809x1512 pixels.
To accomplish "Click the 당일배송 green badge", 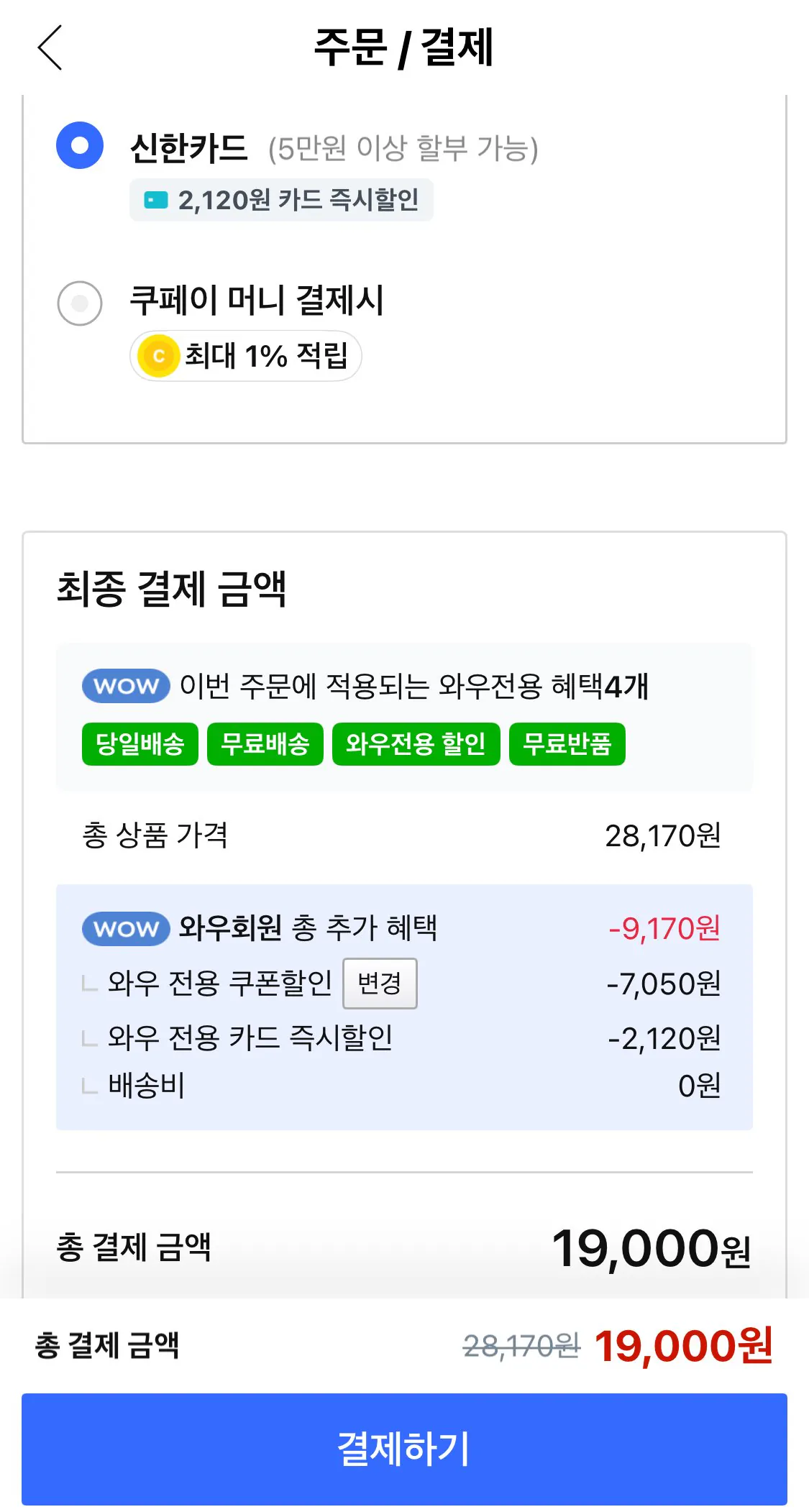I will click(139, 744).
